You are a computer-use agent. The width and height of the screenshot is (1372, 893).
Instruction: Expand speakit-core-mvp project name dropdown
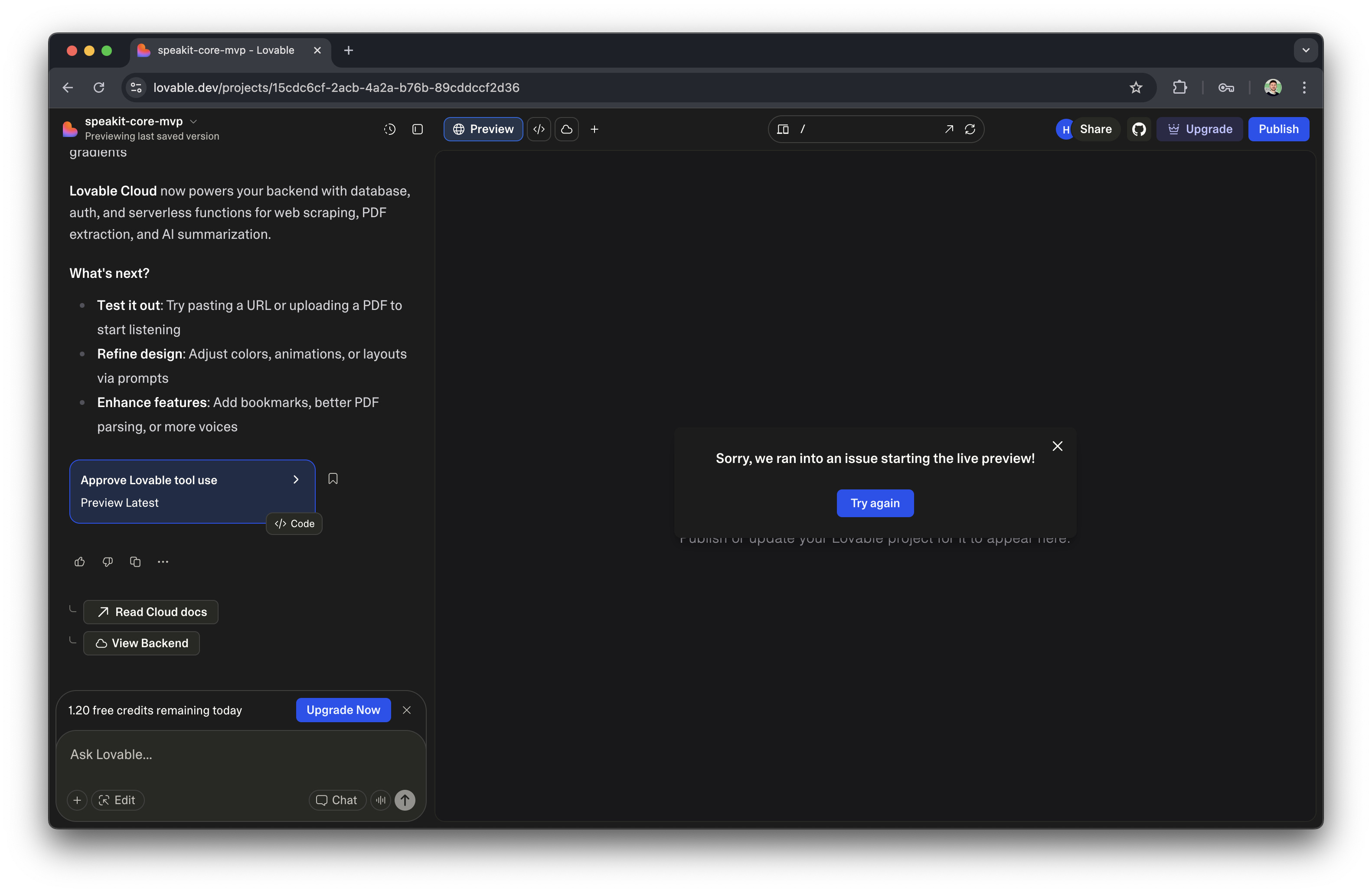point(194,121)
